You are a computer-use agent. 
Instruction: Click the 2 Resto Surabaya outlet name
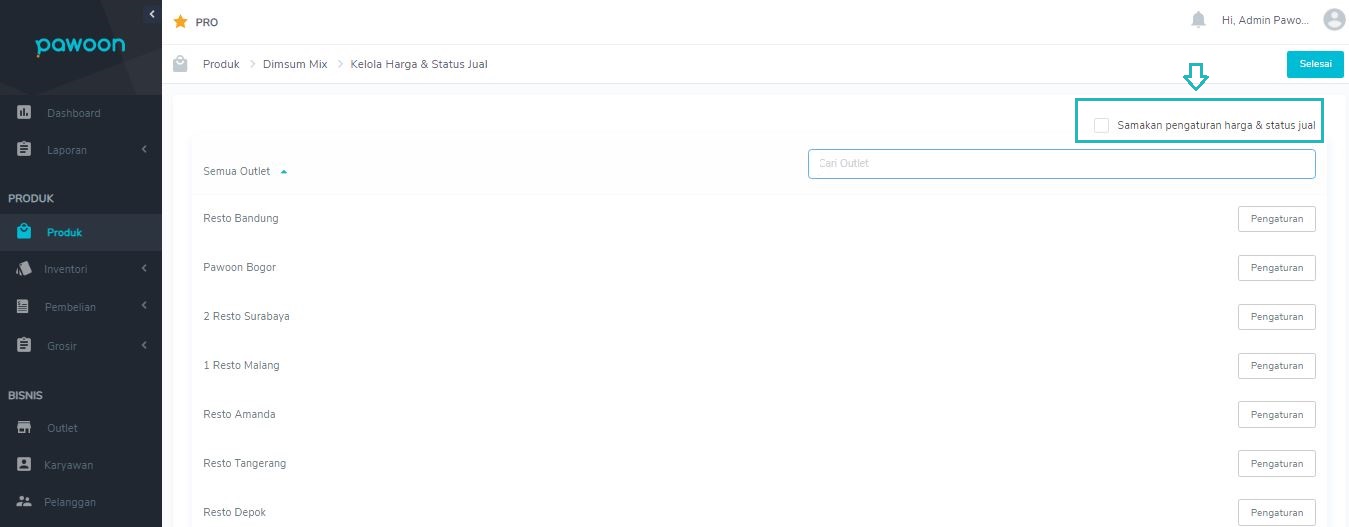pyautogui.click(x=246, y=316)
